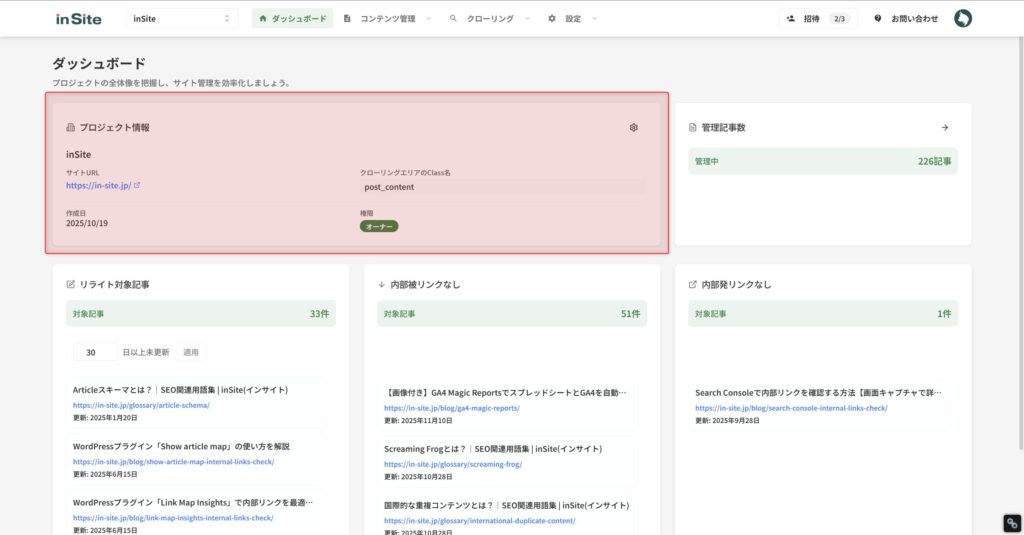Image resolution: width=1024 pixels, height=535 pixels.
Task: Click the 更新: 2025年1月20日 date text
Action: click(105, 417)
